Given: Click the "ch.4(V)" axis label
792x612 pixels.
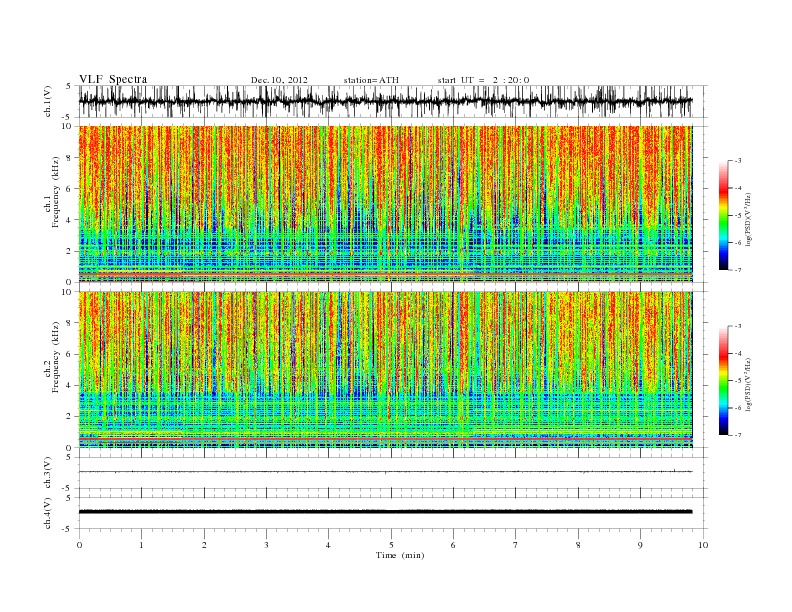Looking at the screenshot, I should point(48,513).
